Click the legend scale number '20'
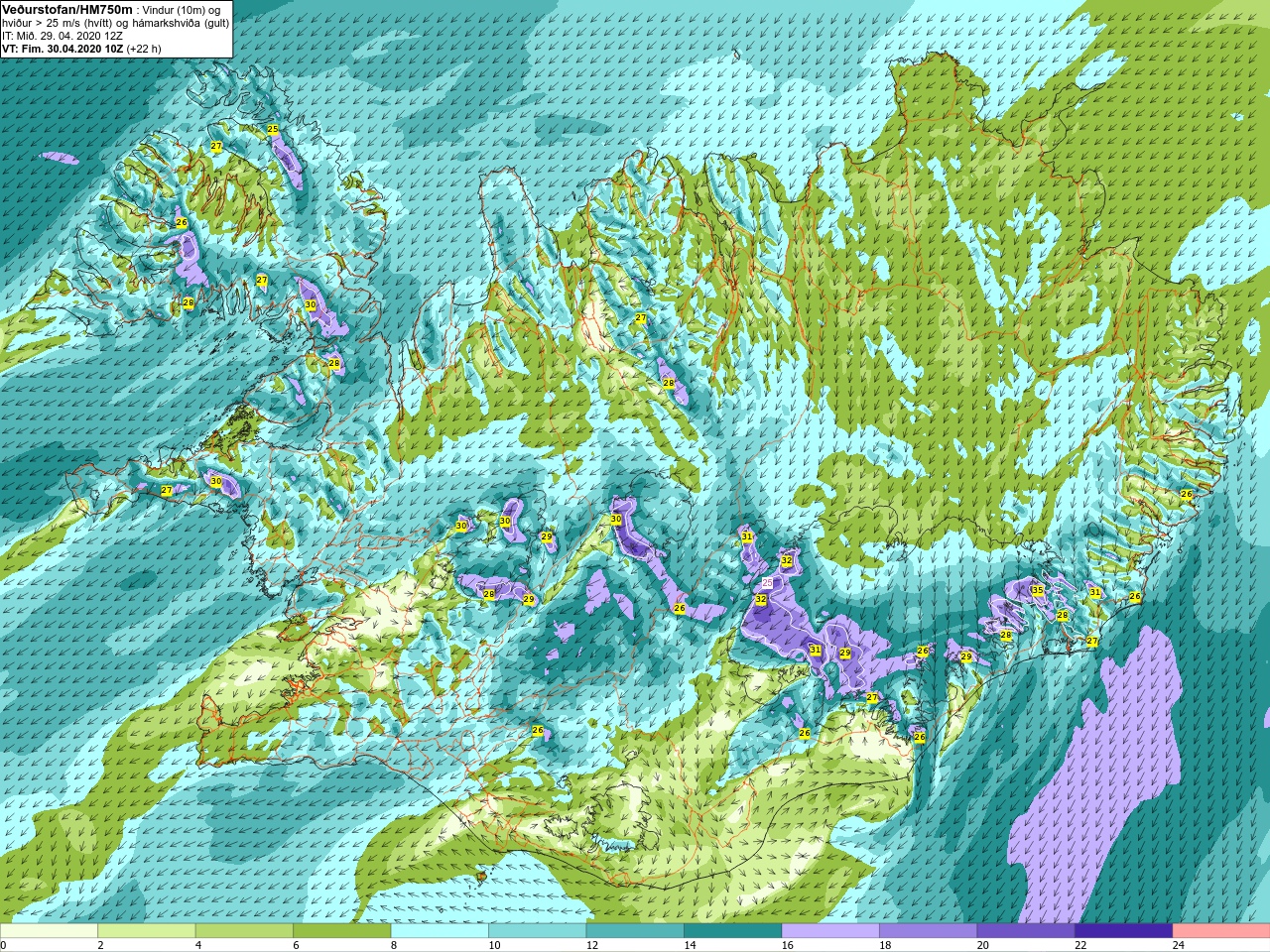This screenshot has height=952, width=1270. (983, 945)
